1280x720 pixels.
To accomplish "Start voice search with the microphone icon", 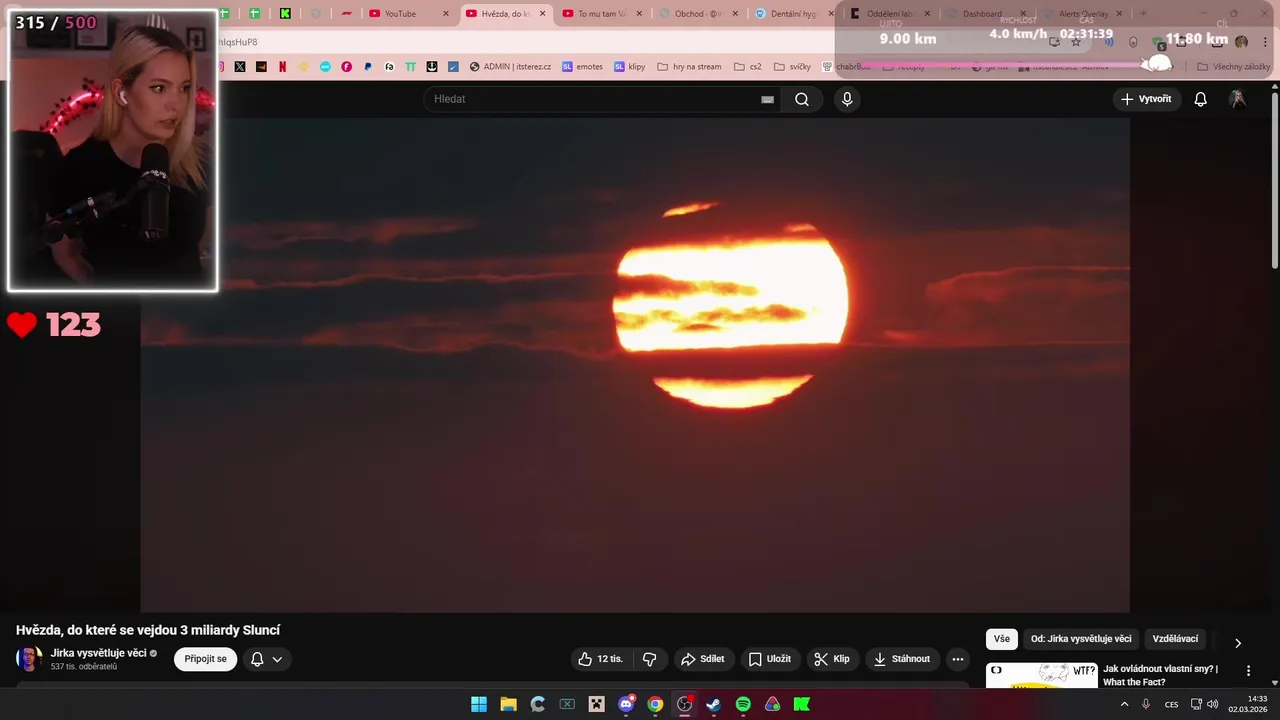I will coord(847,99).
